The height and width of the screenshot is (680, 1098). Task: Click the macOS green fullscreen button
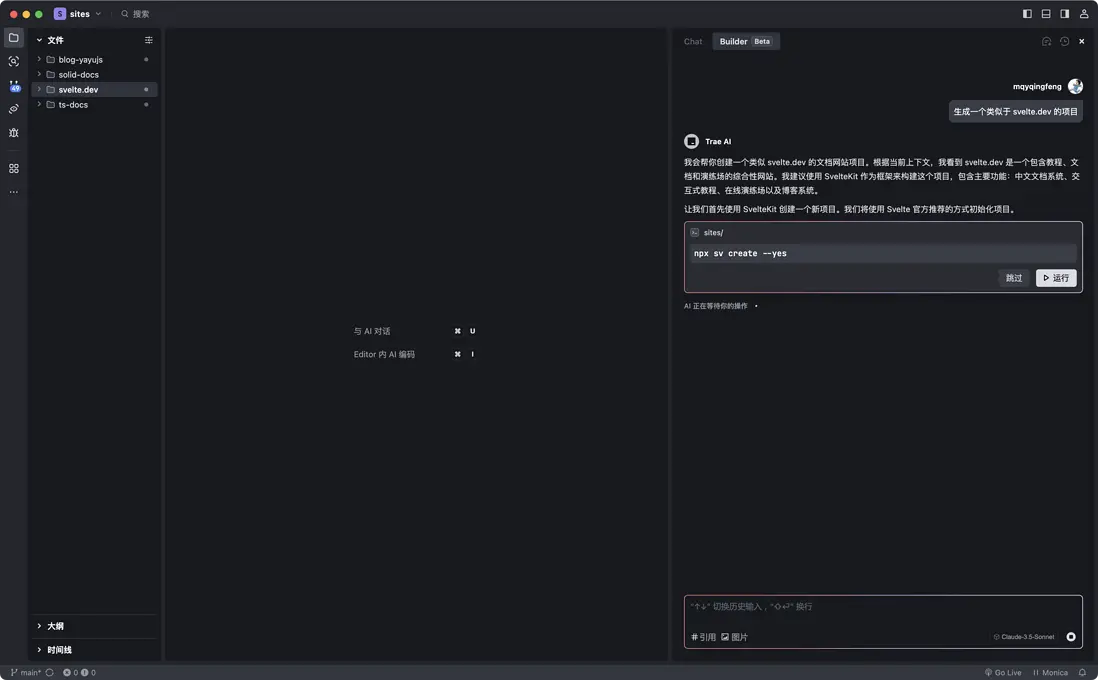(x=39, y=14)
